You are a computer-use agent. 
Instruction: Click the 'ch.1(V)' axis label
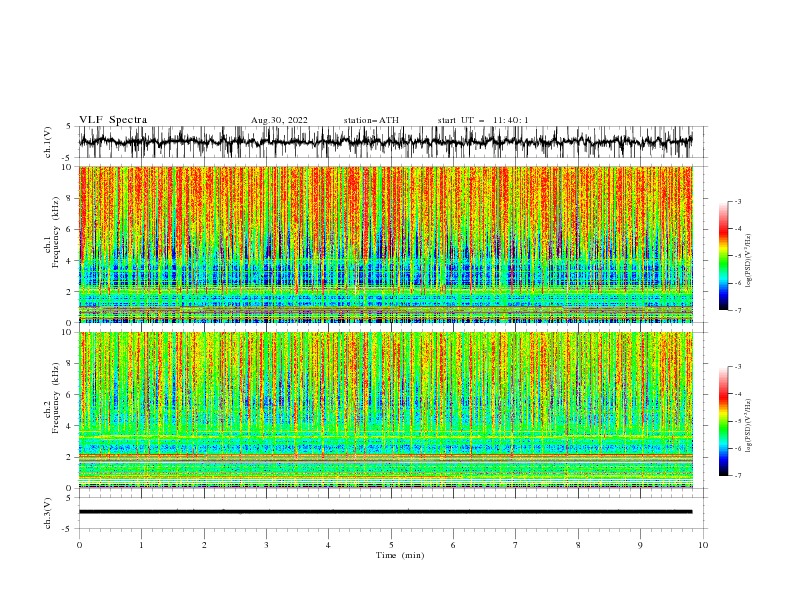(x=48, y=142)
